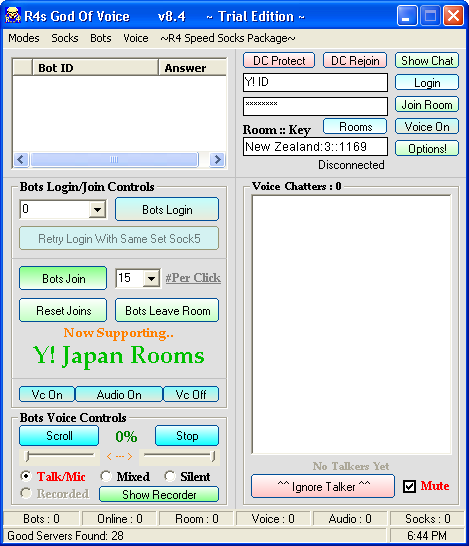Click Retry Login With Same Set Sock5
Image resolution: width=469 pixels, height=546 pixels.
click(x=119, y=239)
